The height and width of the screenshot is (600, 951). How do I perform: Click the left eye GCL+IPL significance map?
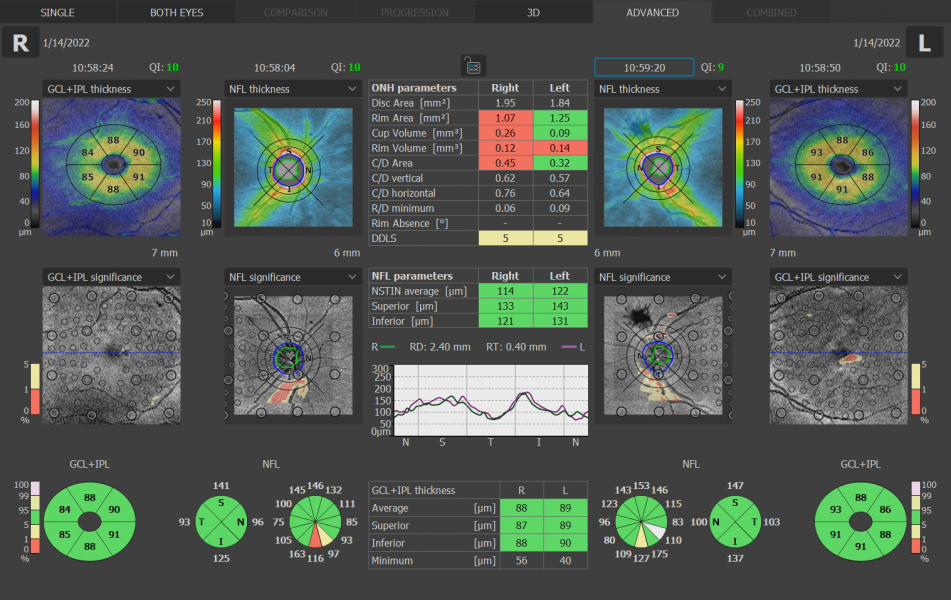coord(839,355)
